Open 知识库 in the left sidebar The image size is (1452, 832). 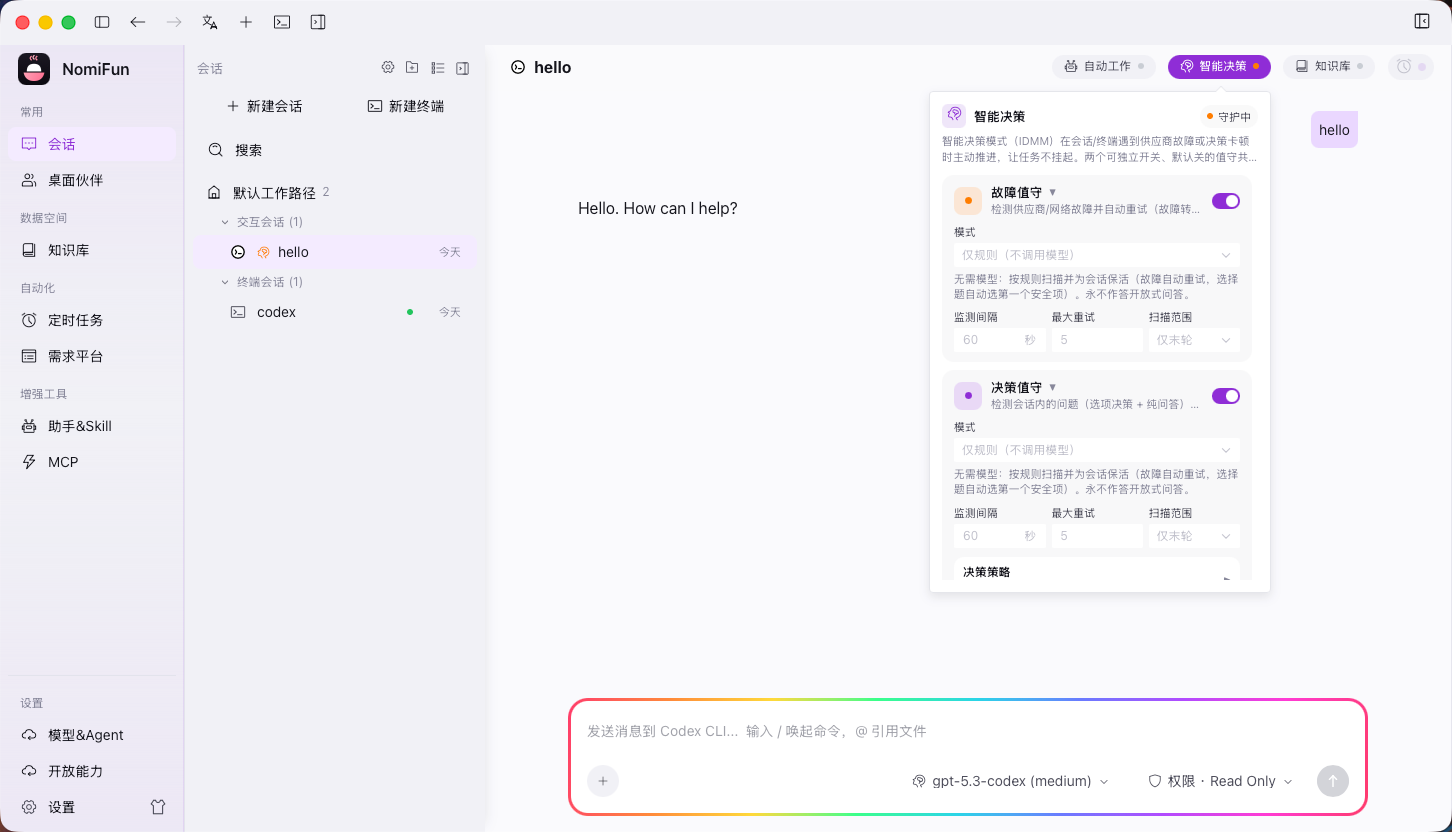tap(92, 250)
